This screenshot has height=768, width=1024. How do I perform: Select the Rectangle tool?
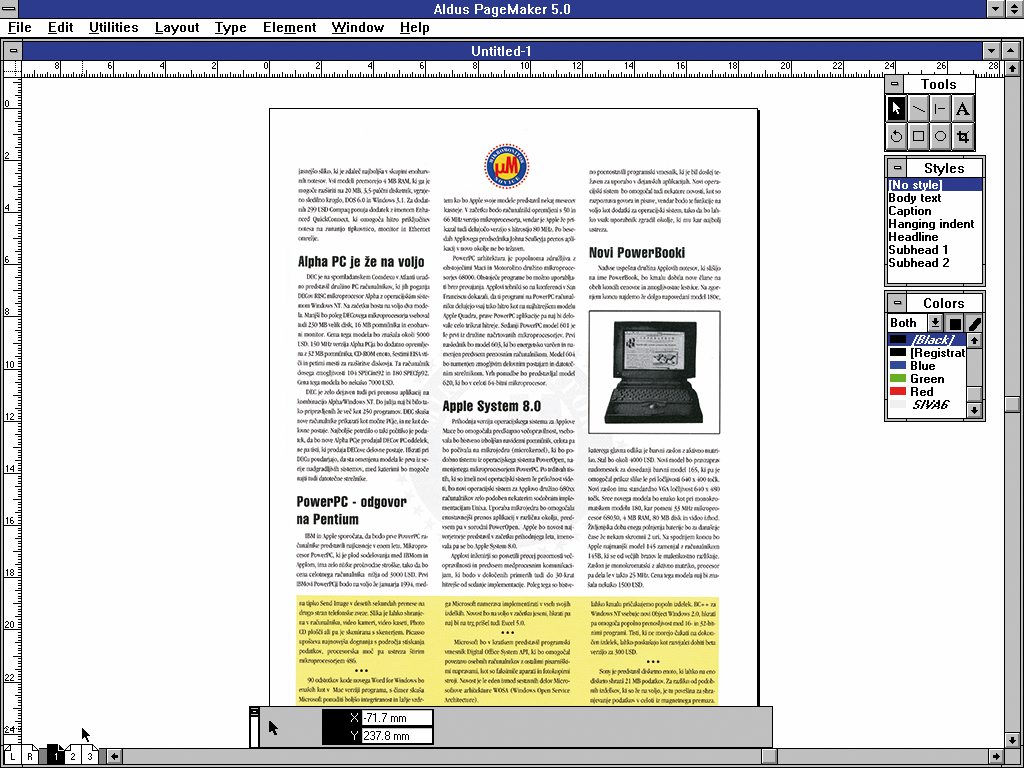coord(918,136)
